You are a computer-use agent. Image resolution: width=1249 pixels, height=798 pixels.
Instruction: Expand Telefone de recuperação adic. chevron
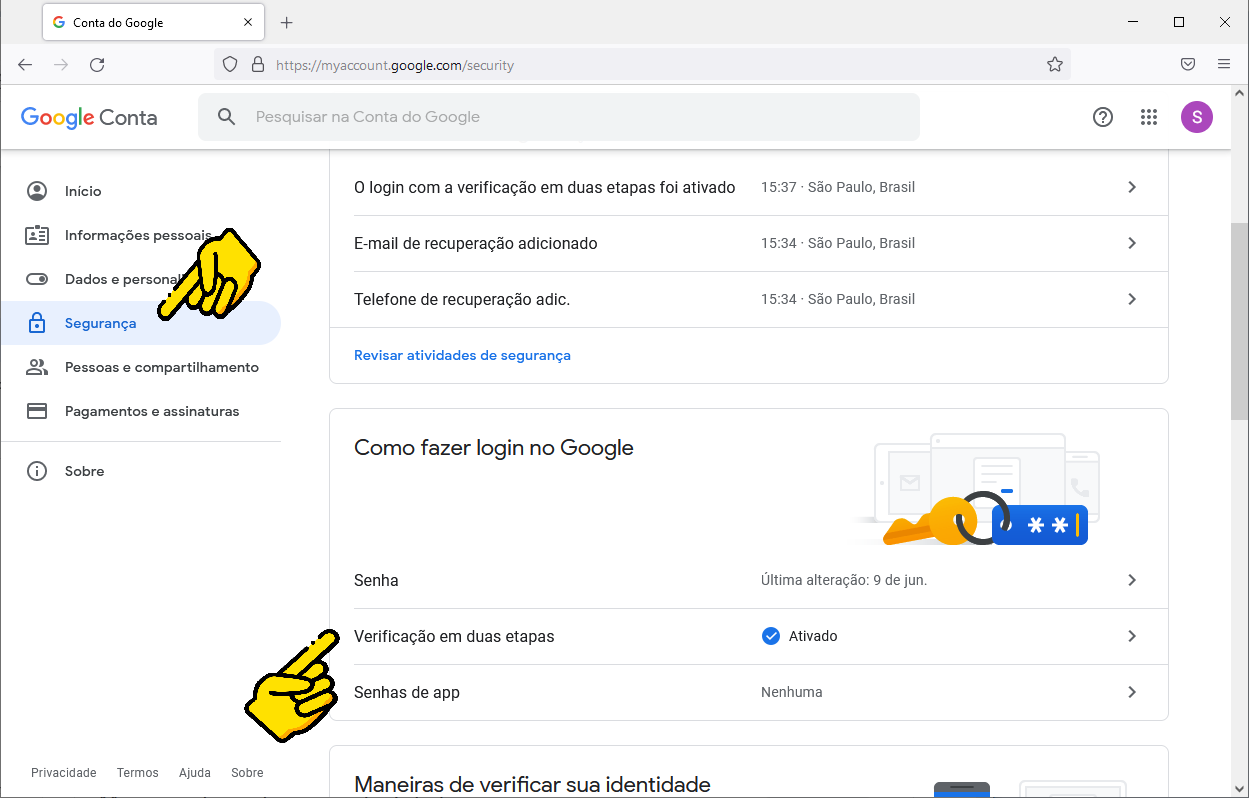(x=1132, y=299)
